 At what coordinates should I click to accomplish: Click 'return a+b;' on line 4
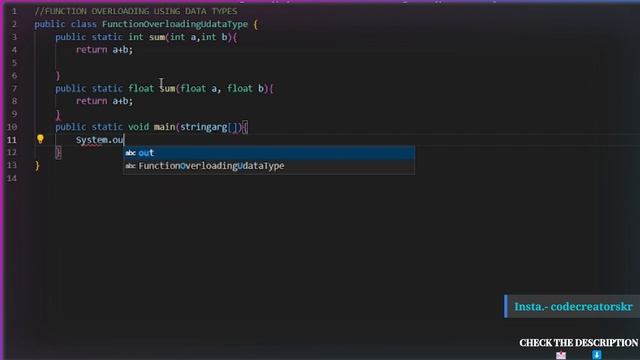[x=104, y=50]
